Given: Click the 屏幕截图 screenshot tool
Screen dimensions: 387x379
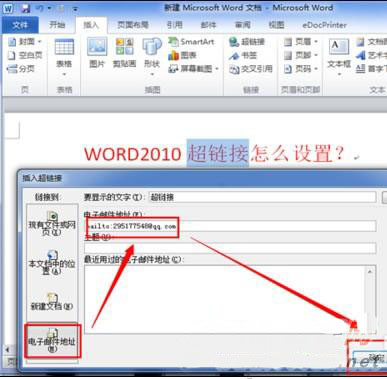Looking at the screenshot, I should [x=191, y=69].
